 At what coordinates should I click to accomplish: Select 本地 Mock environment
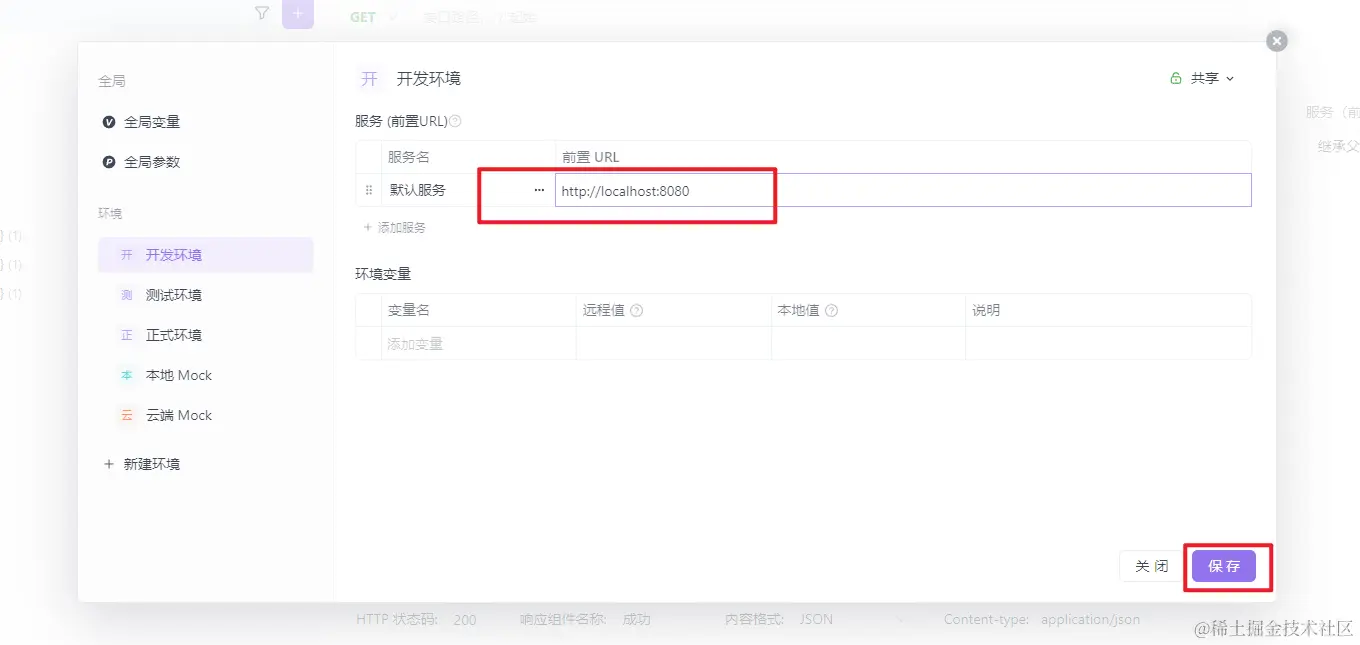point(205,375)
